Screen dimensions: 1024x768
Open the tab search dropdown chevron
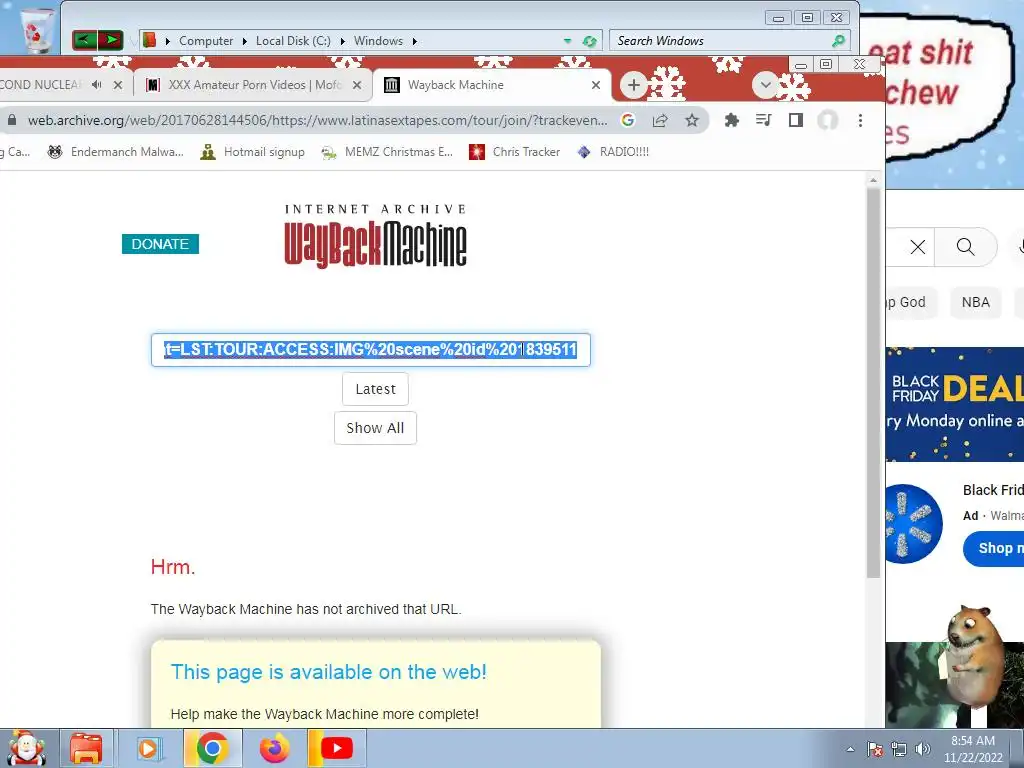tap(765, 85)
